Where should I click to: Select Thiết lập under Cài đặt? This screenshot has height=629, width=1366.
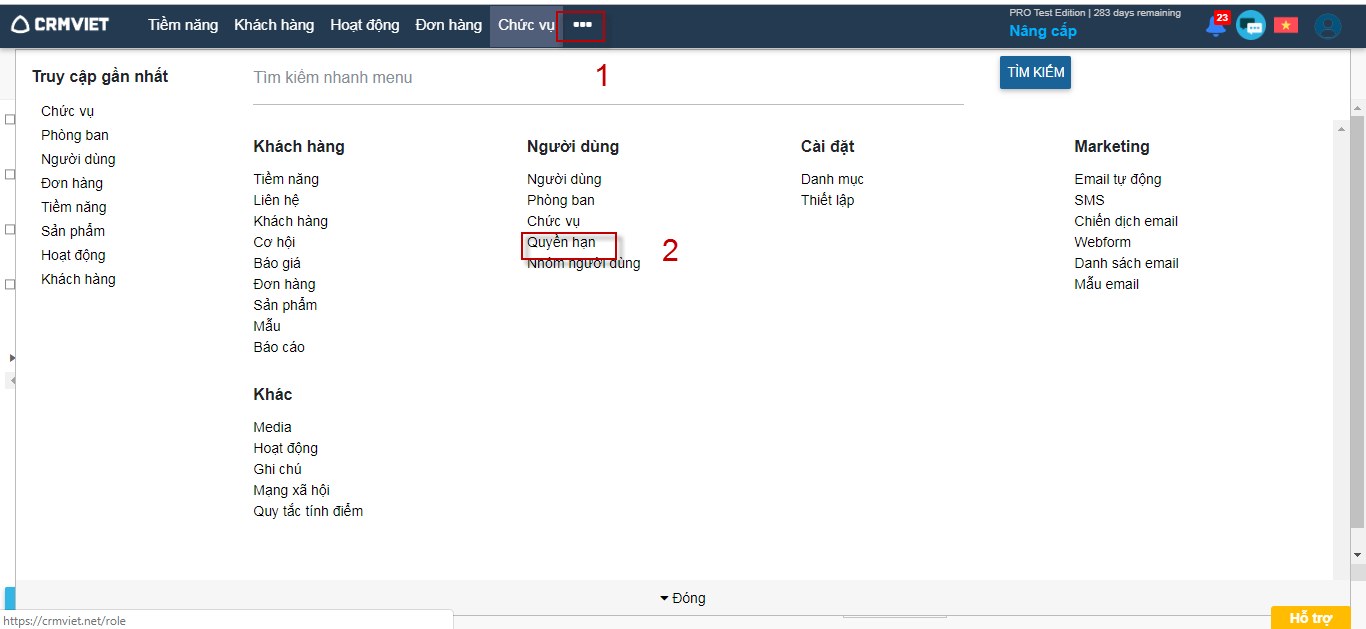click(827, 200)
